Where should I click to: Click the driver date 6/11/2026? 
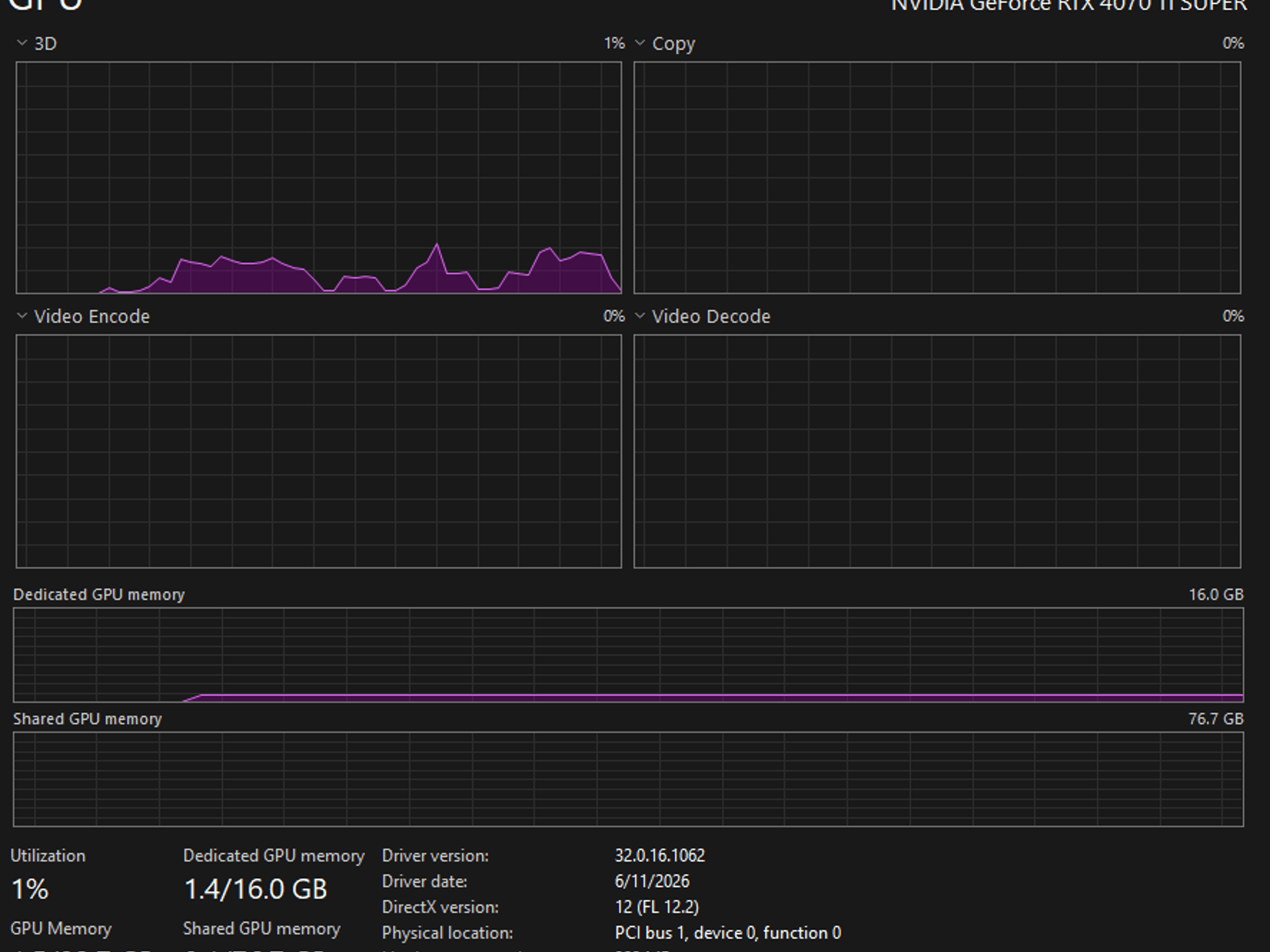652,881
